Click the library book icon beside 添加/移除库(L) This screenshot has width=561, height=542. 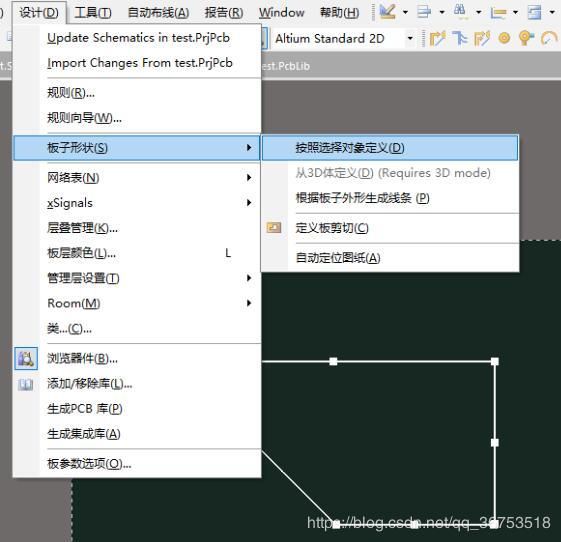[x=25, y=384]
